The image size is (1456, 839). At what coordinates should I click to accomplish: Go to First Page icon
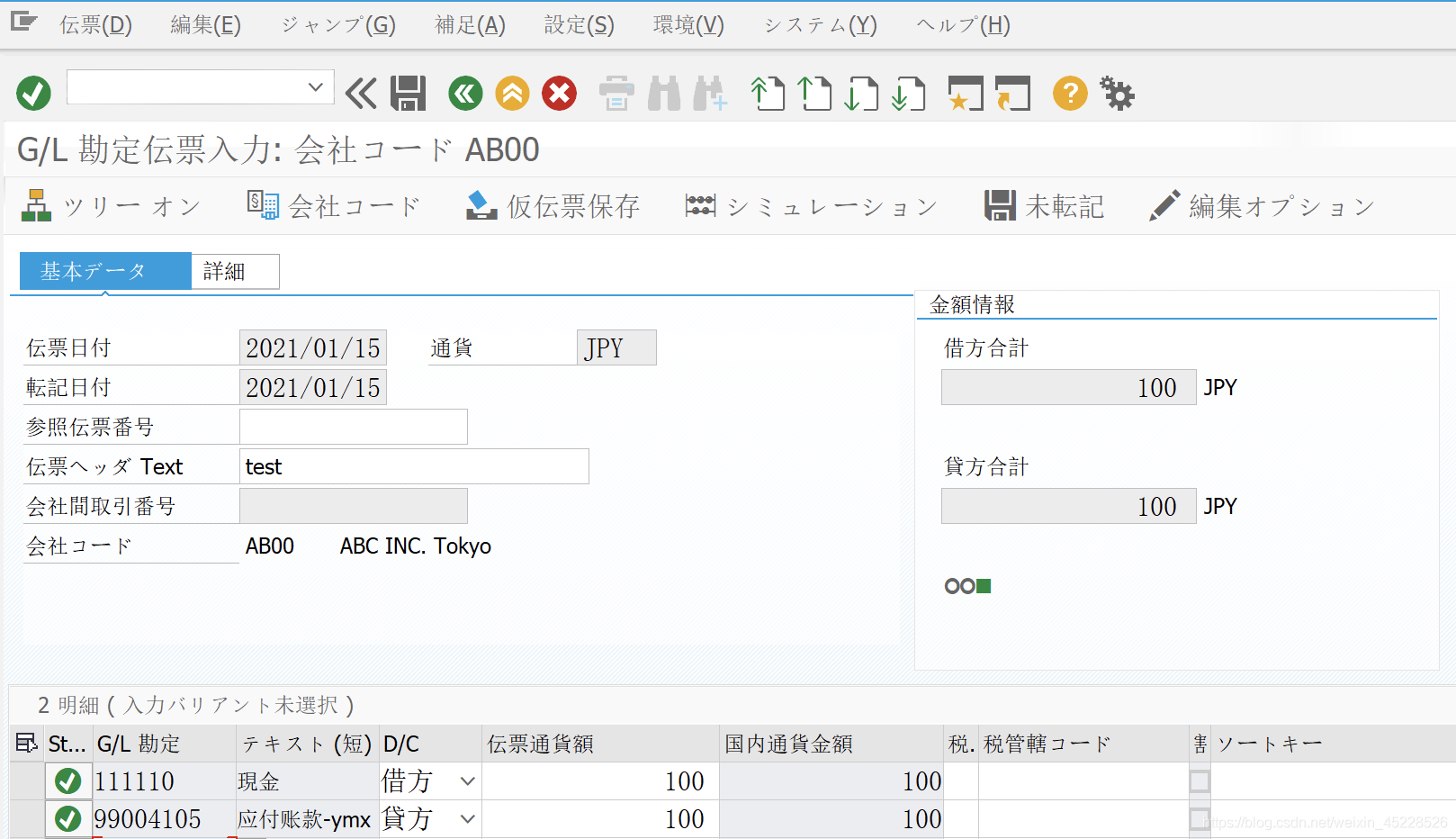[x=768, y=93]
